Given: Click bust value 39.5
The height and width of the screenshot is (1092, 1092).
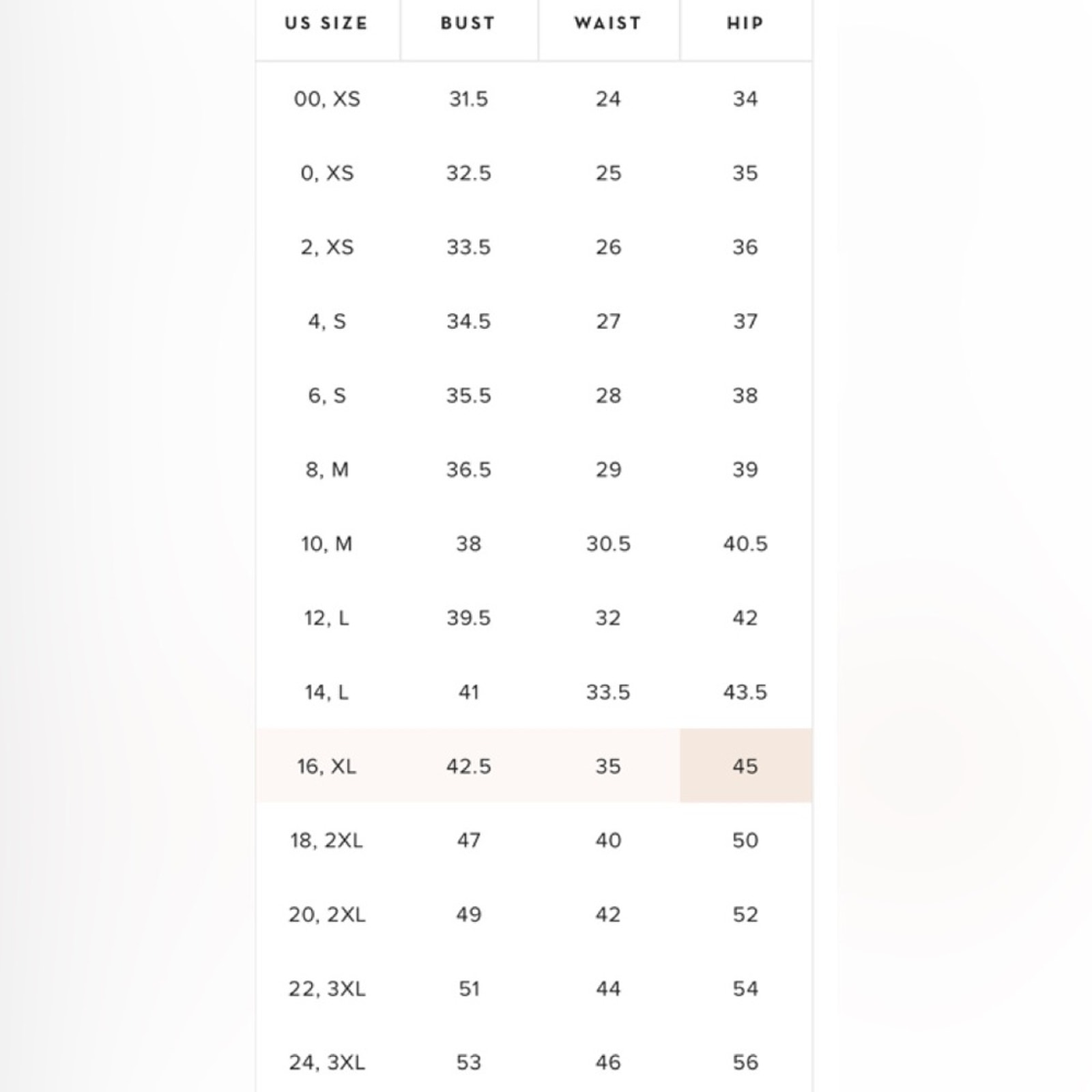Looking at the screenshot, I should click(469, 618).
